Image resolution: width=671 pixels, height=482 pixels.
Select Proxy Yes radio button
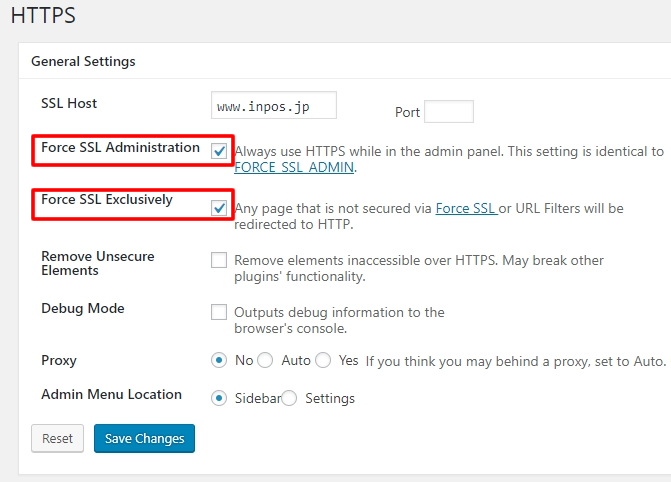[323, 360]
